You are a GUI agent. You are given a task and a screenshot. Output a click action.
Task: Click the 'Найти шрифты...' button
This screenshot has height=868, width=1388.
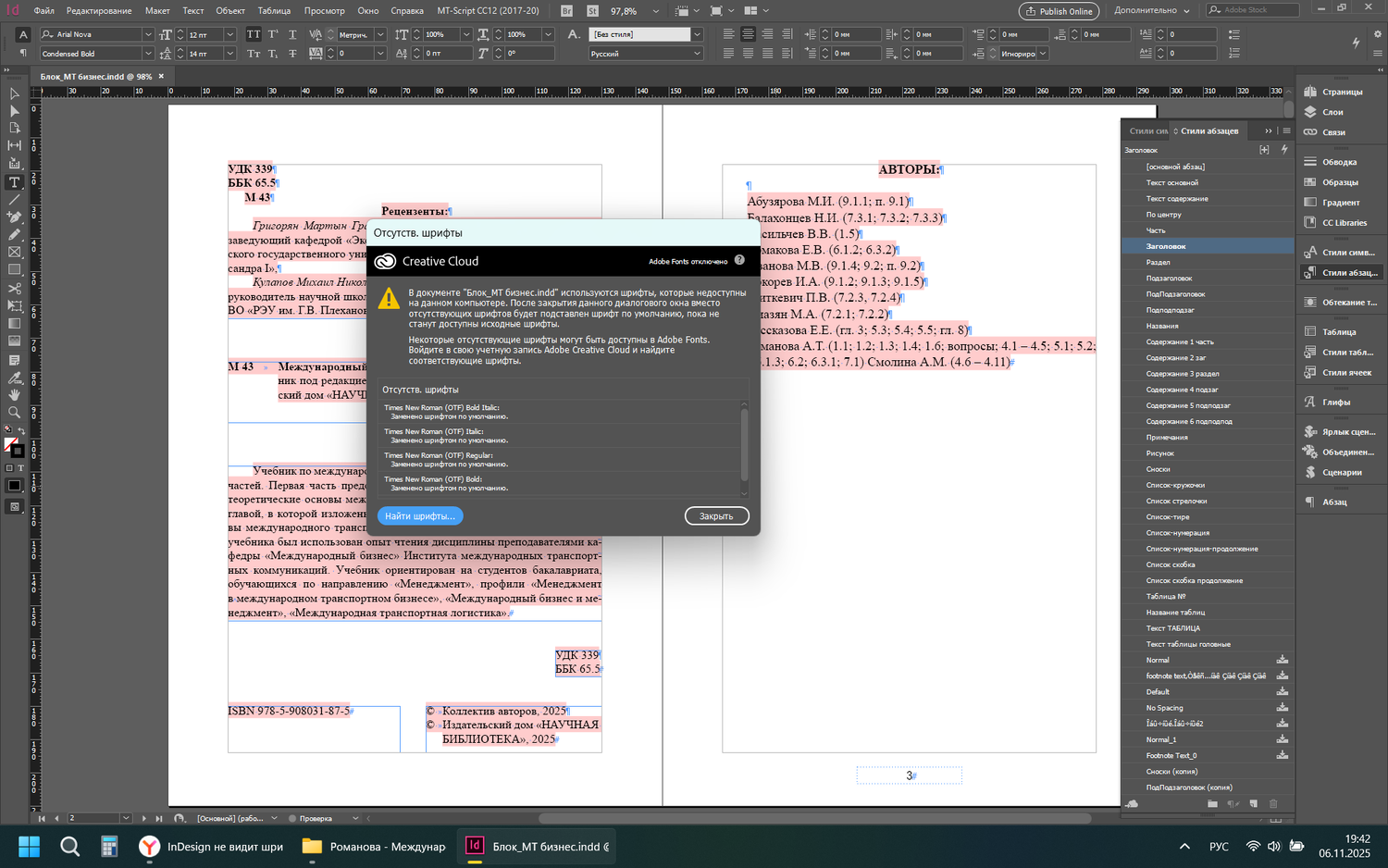coord(419,516)
